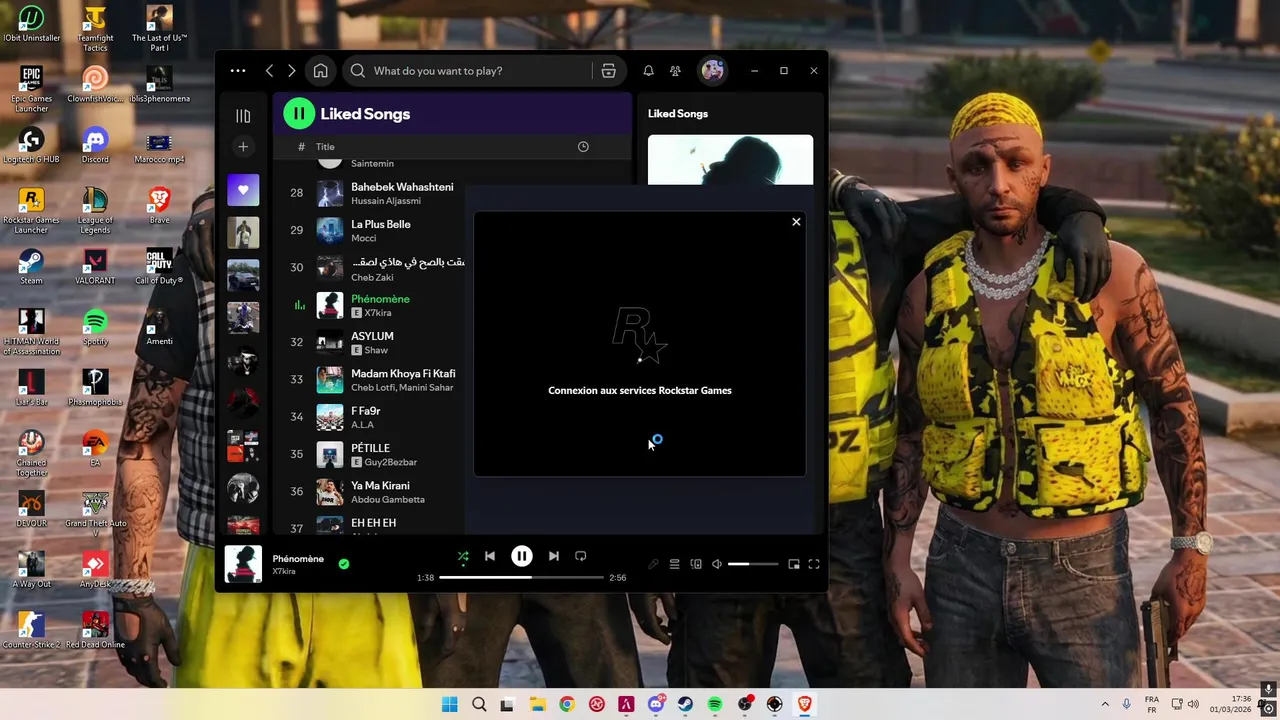Open Epic Games Launcher desktop icon
1280x720 pixels.
point(31,88)
